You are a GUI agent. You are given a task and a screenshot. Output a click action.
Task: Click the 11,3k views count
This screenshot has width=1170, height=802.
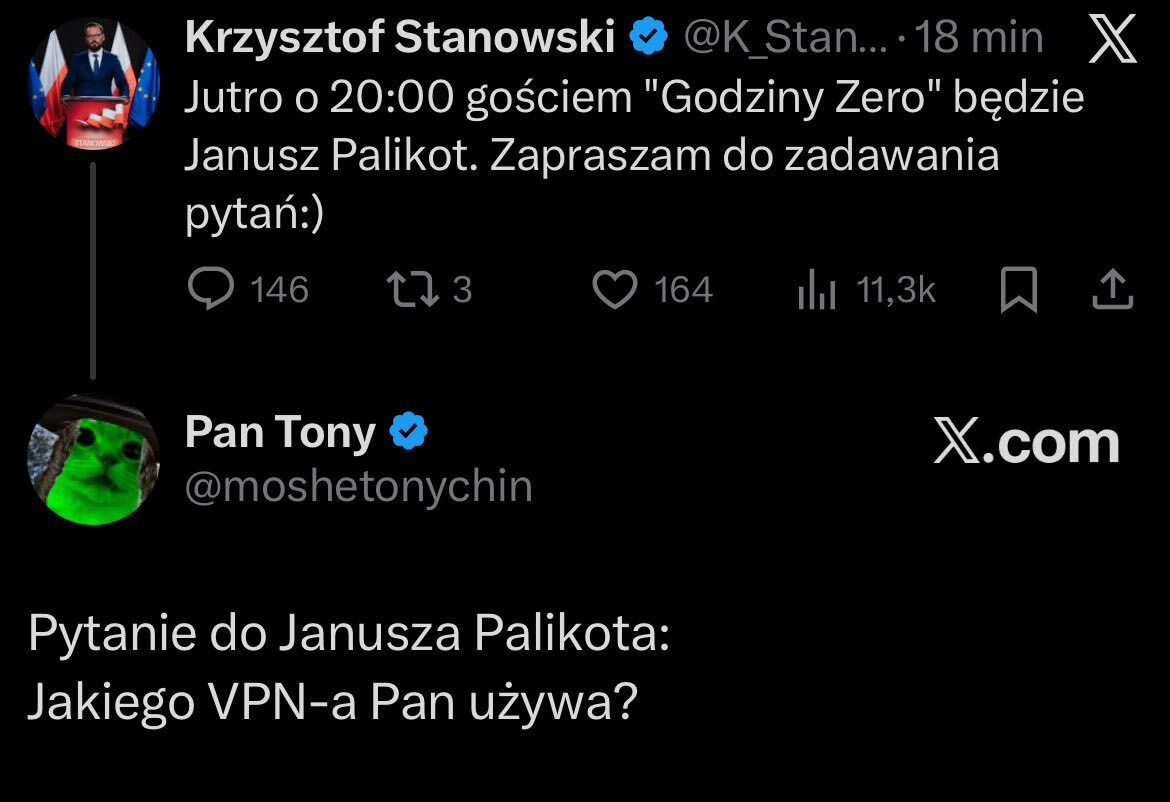click(x=896, y=290)
